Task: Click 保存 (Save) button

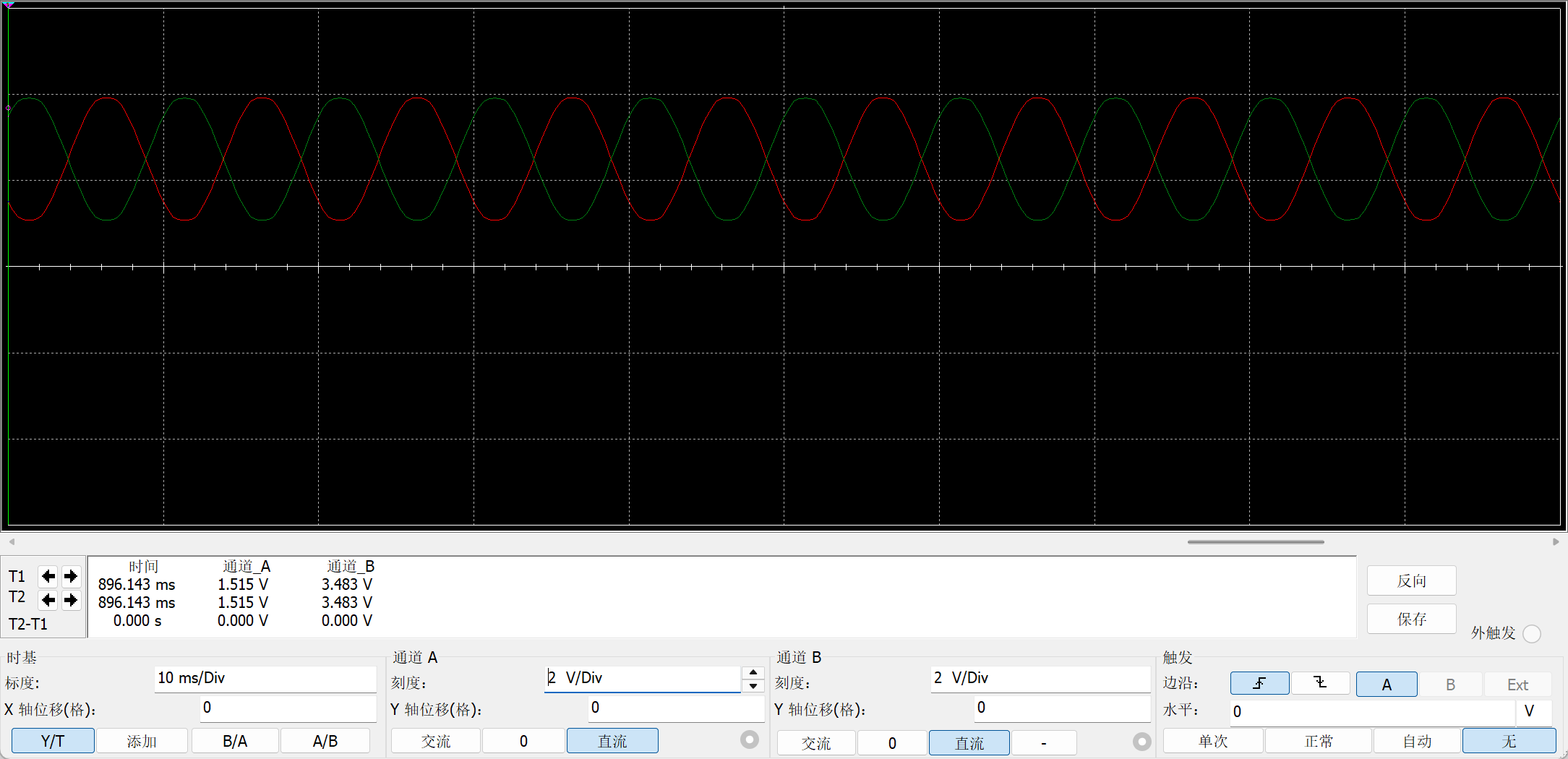Action: (1412, 619)
